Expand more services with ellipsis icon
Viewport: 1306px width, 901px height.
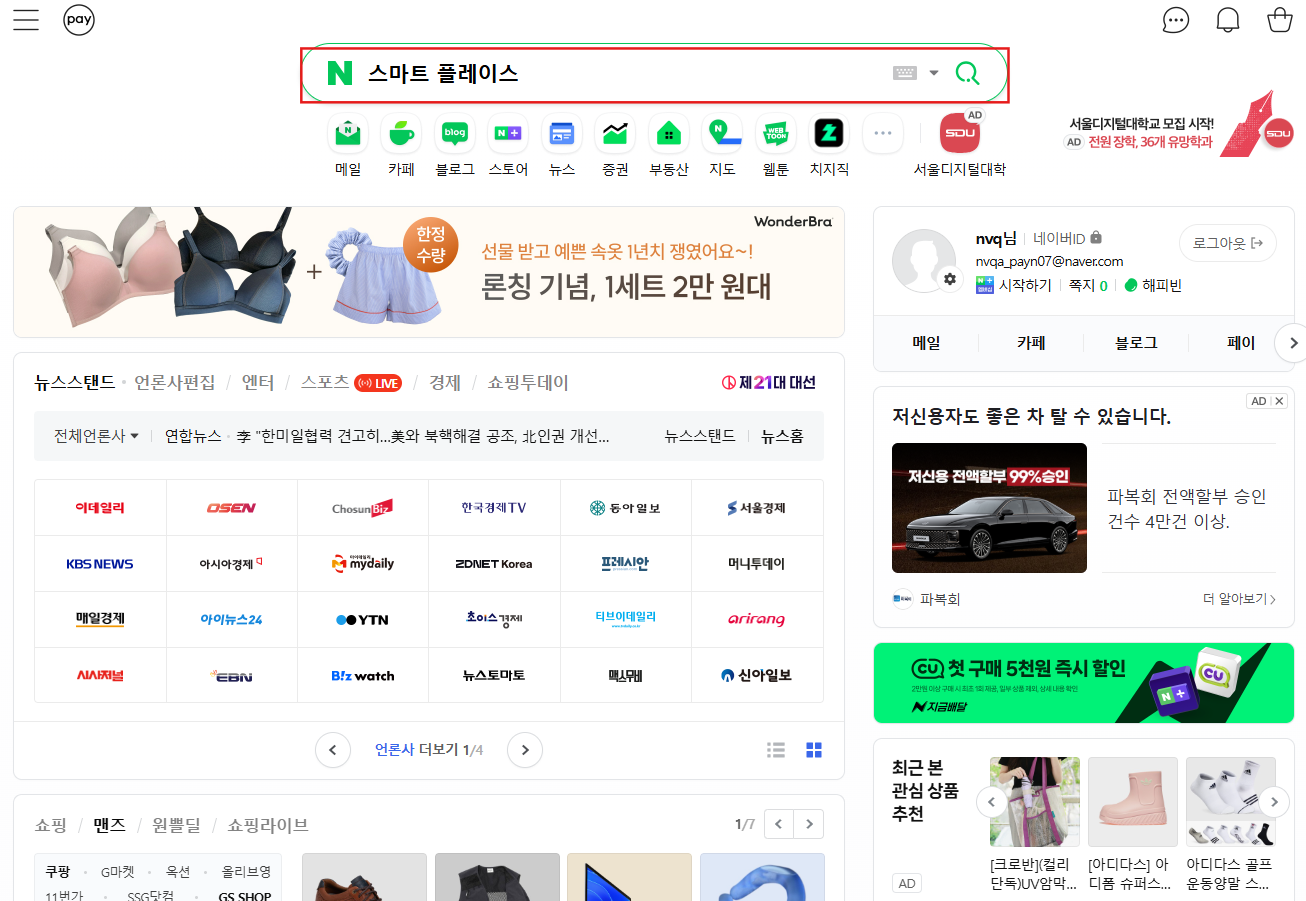883,133
